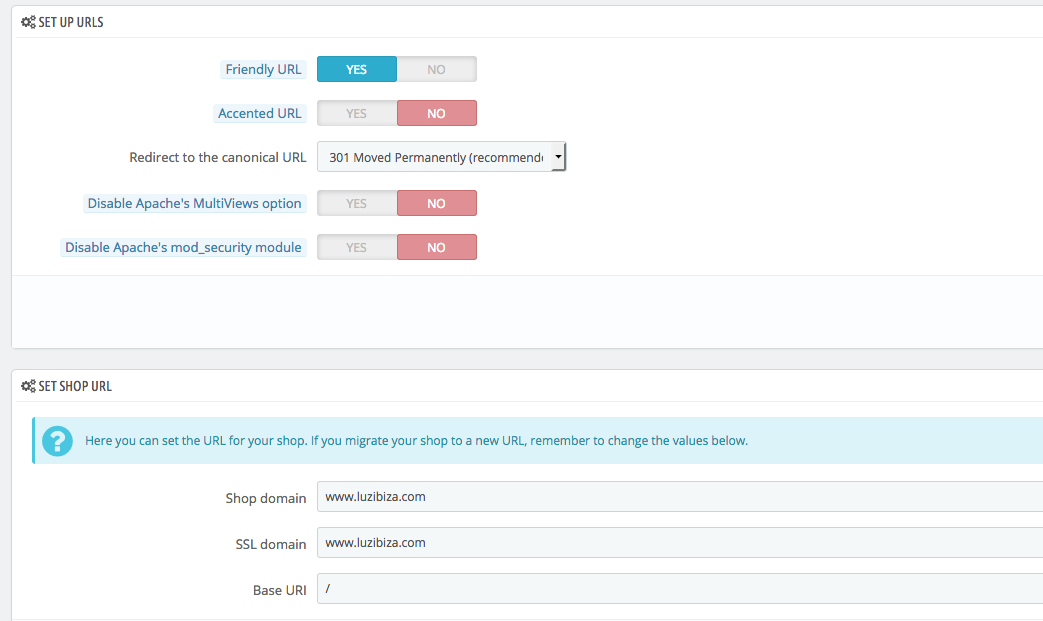Click the question mark help icon
The image size is (1043, 621).
point(57,440)
